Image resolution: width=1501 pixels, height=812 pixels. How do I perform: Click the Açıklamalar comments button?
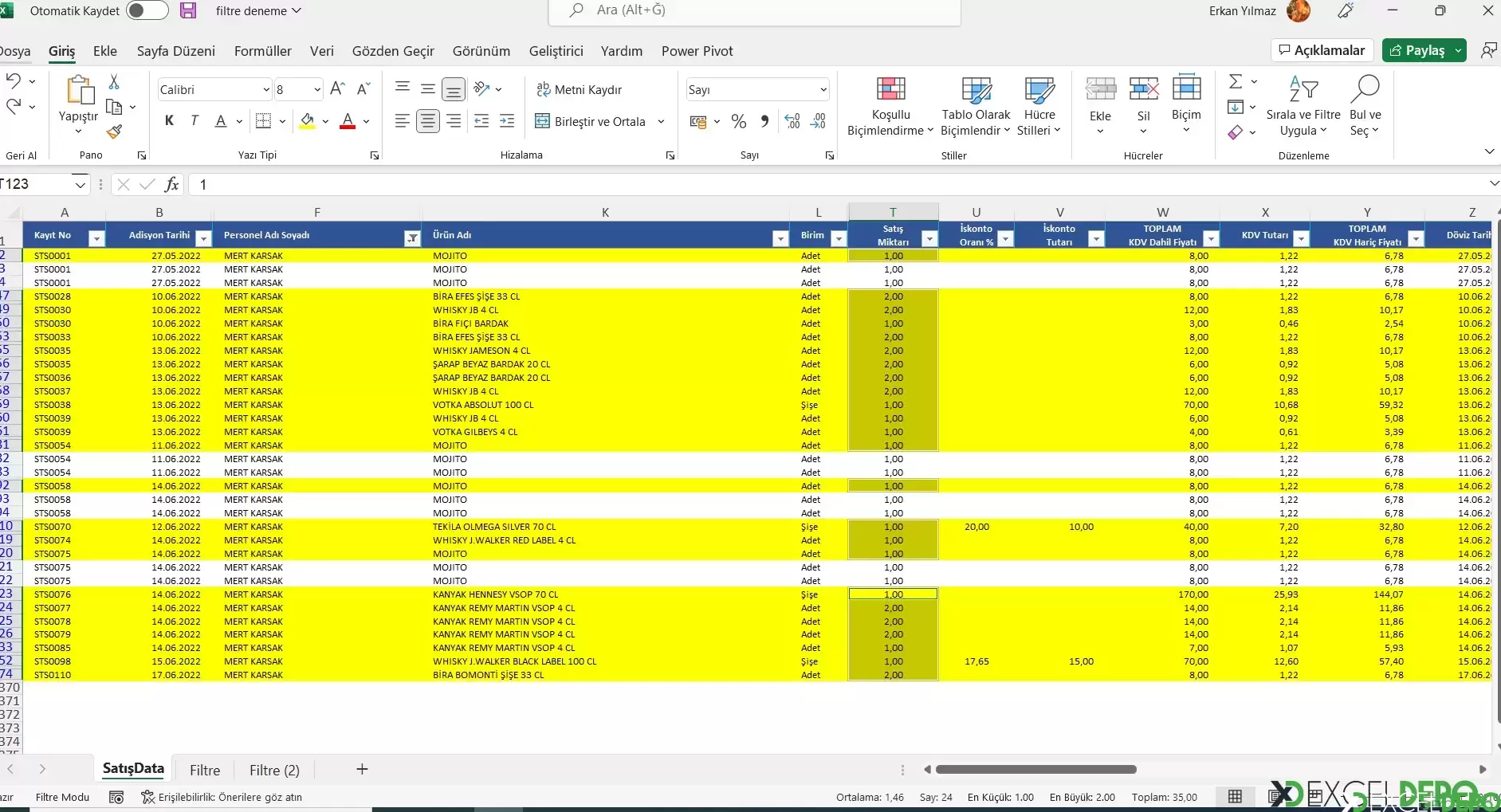pos(1322,50)
